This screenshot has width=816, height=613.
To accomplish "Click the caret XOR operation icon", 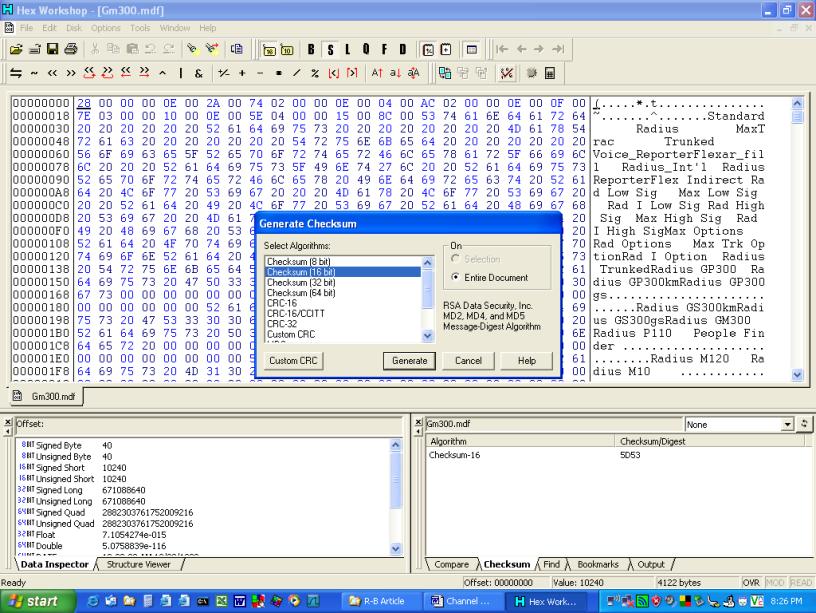I will [162, 73].
